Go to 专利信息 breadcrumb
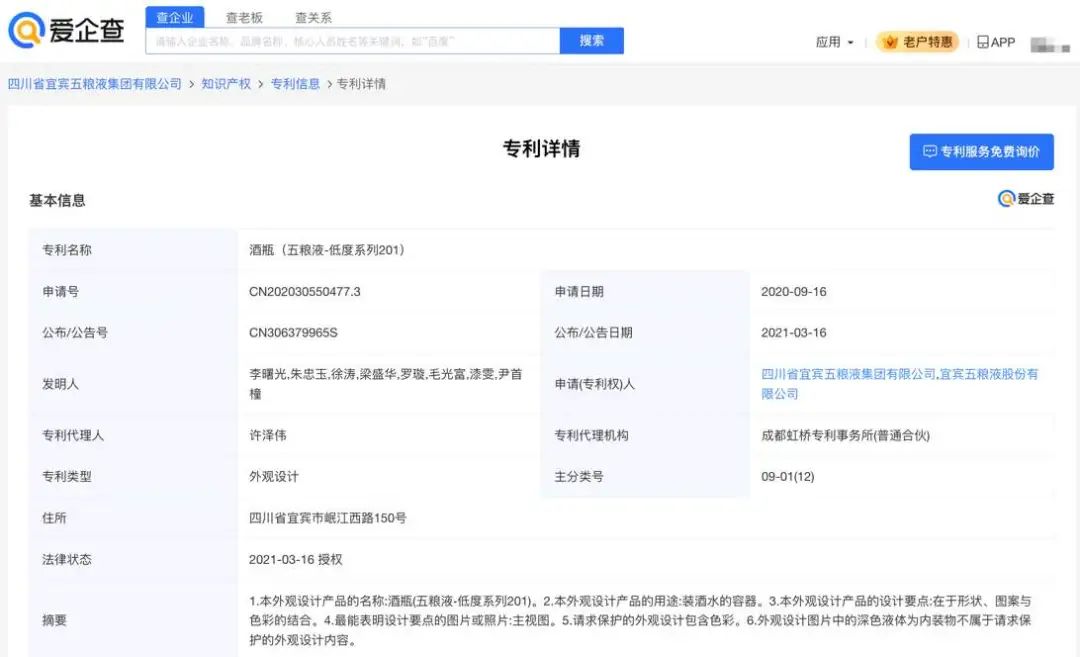The width and height of the screenshot is (1080, 657). (295, 84)
